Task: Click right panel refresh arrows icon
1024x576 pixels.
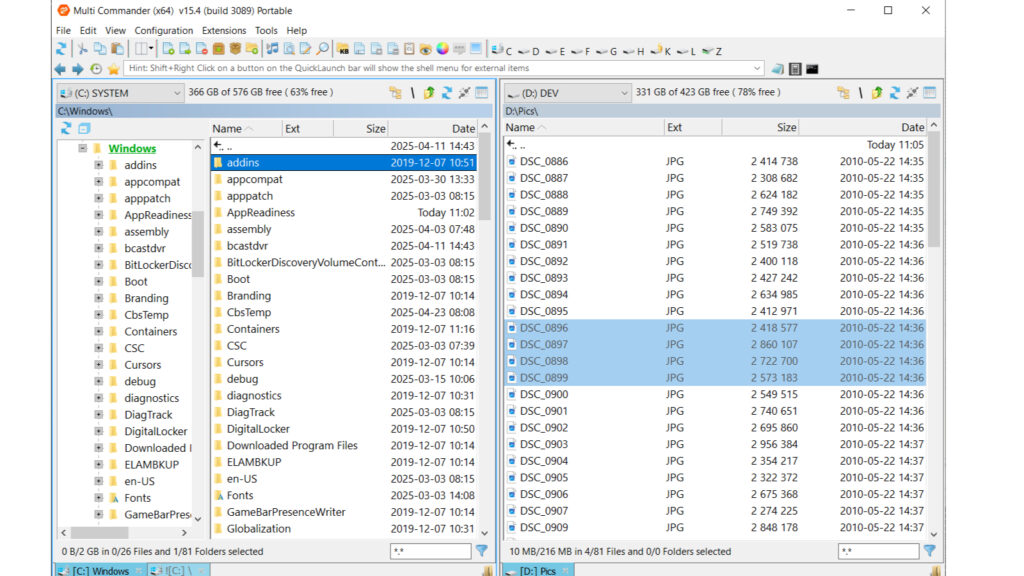Action: pyautogui.click(x=895, y=93)
